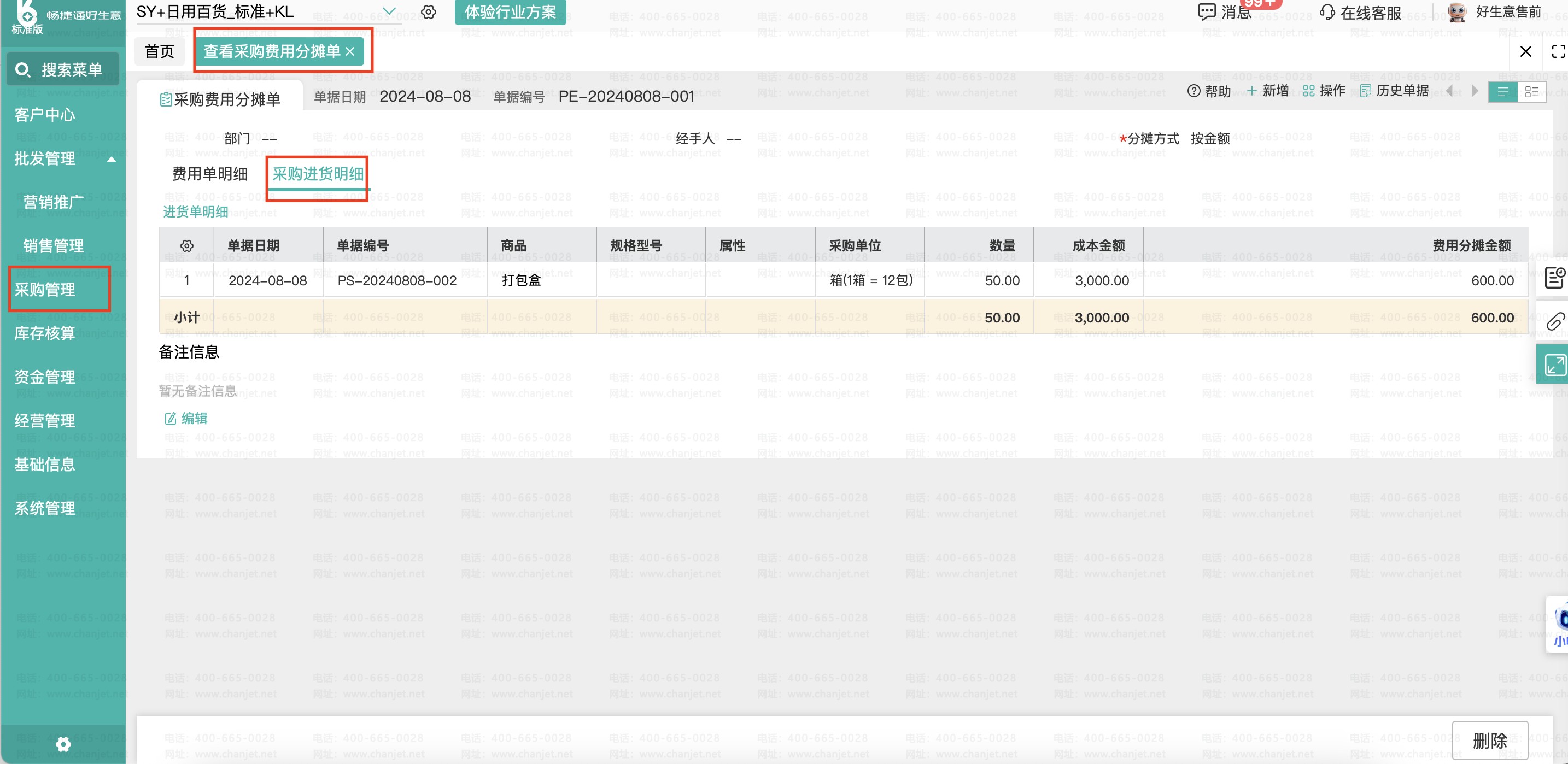
Task: Go to previous document arrow
Action: 1449,91
